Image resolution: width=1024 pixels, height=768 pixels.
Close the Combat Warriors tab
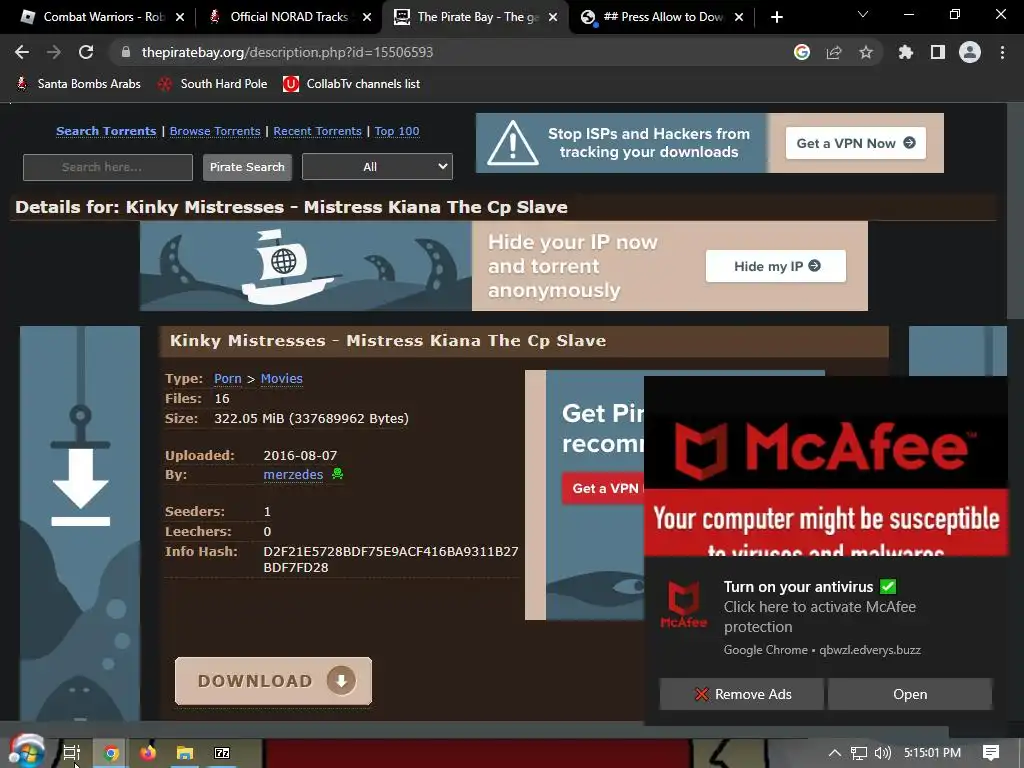pos(180,17)
